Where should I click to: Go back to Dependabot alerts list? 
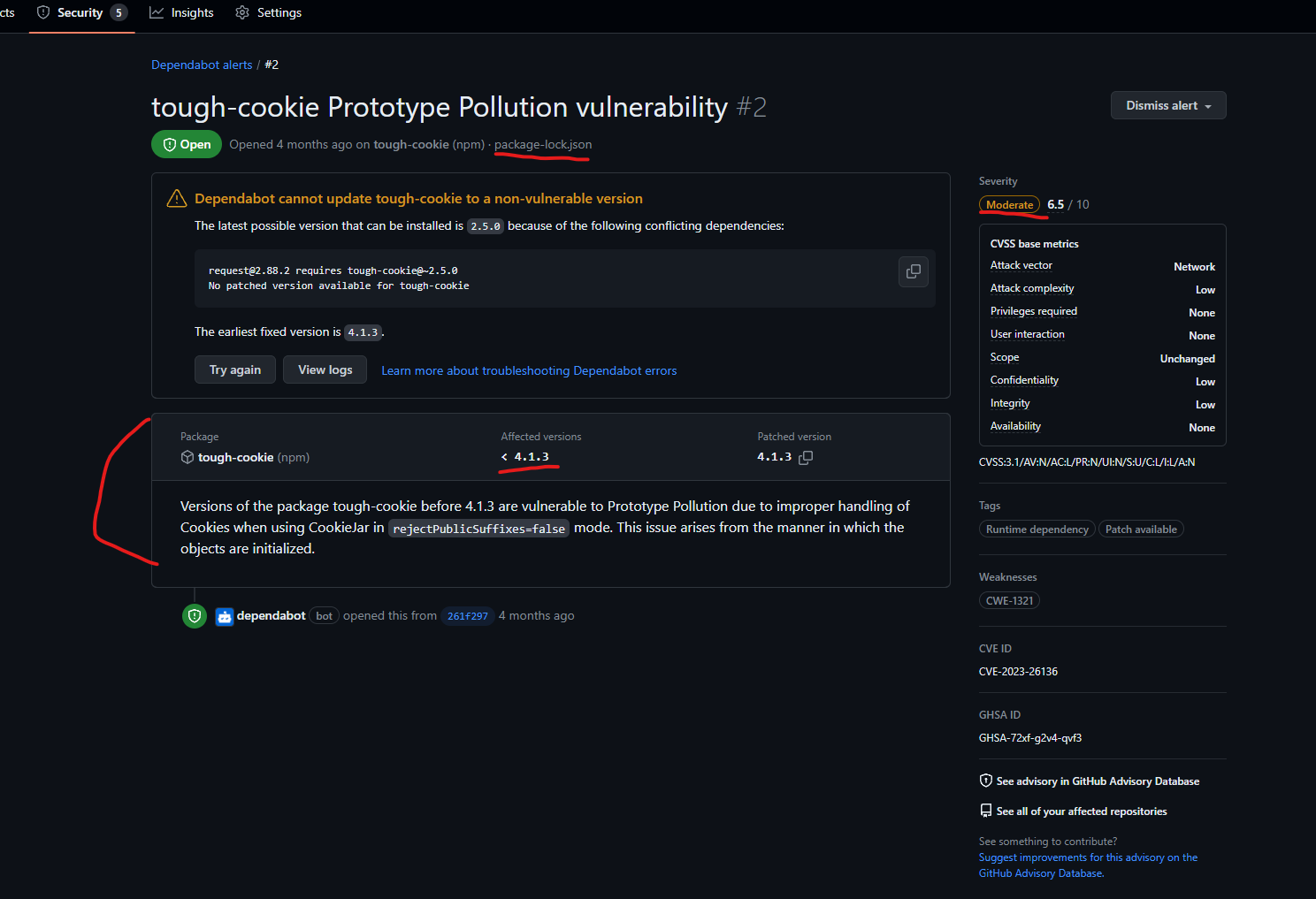(202, 65)
